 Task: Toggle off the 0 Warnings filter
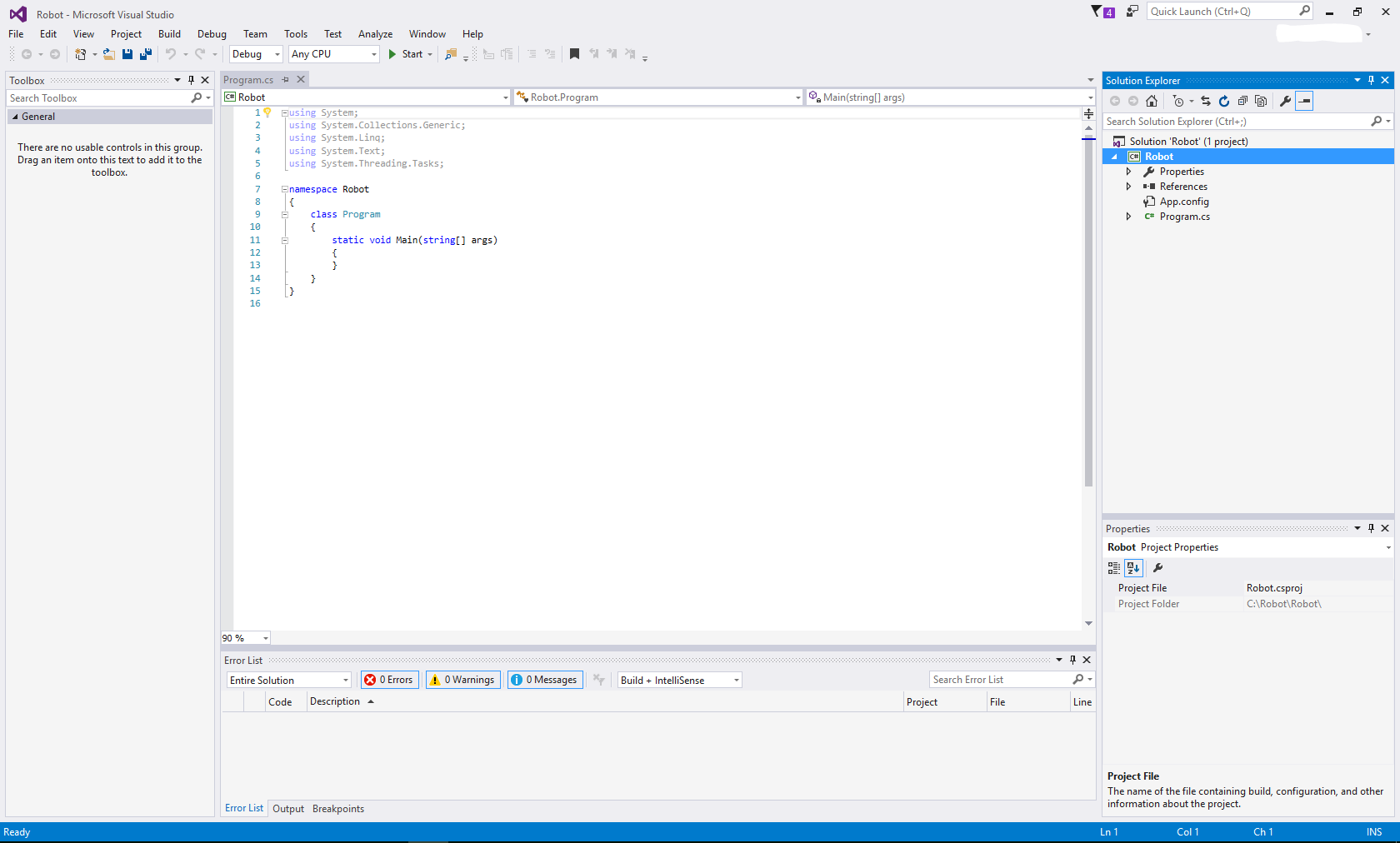[462, 680]
